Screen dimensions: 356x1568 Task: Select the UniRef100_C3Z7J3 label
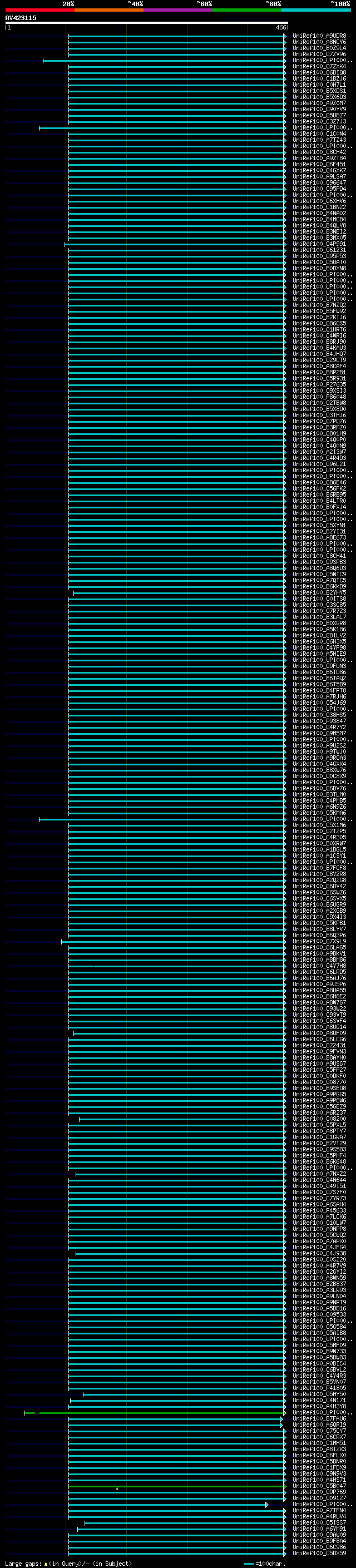(x=319, y=122)
